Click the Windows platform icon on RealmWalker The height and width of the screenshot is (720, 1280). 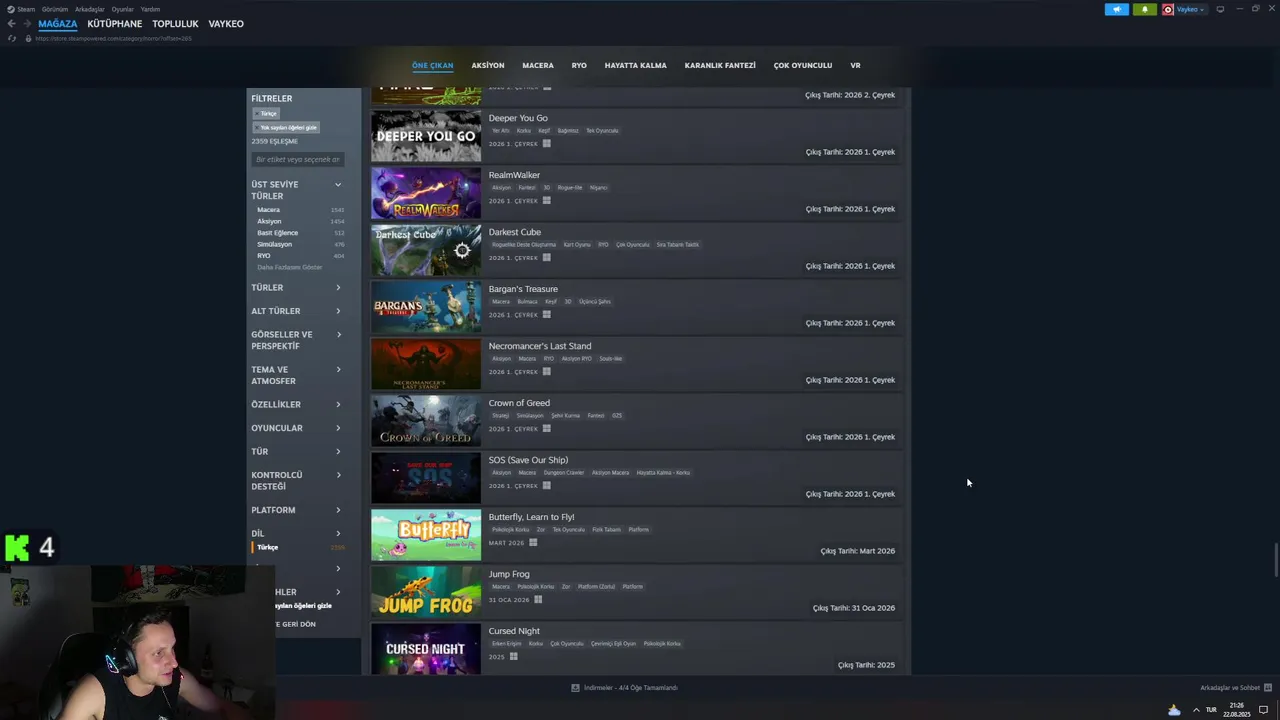coord(546,201)
